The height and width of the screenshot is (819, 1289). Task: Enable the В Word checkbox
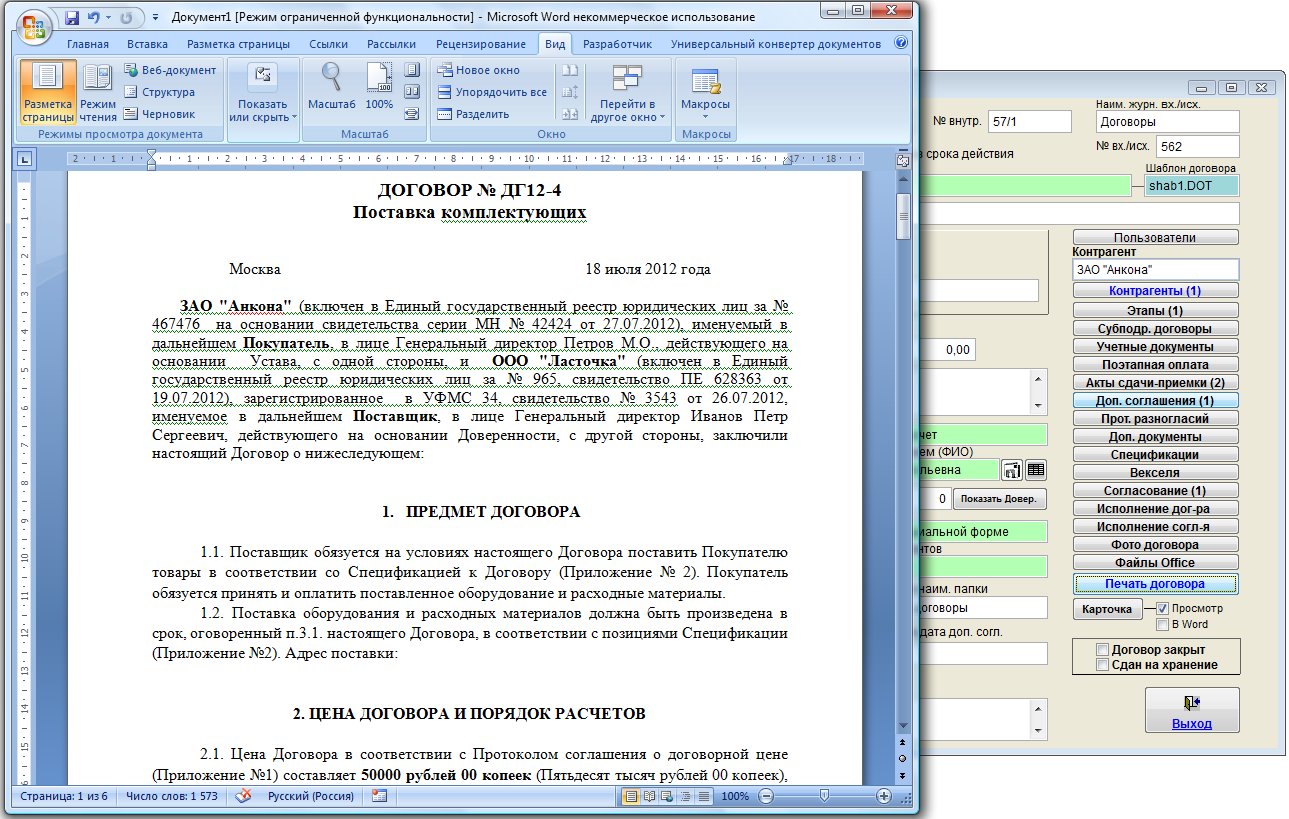[1163, 624]
